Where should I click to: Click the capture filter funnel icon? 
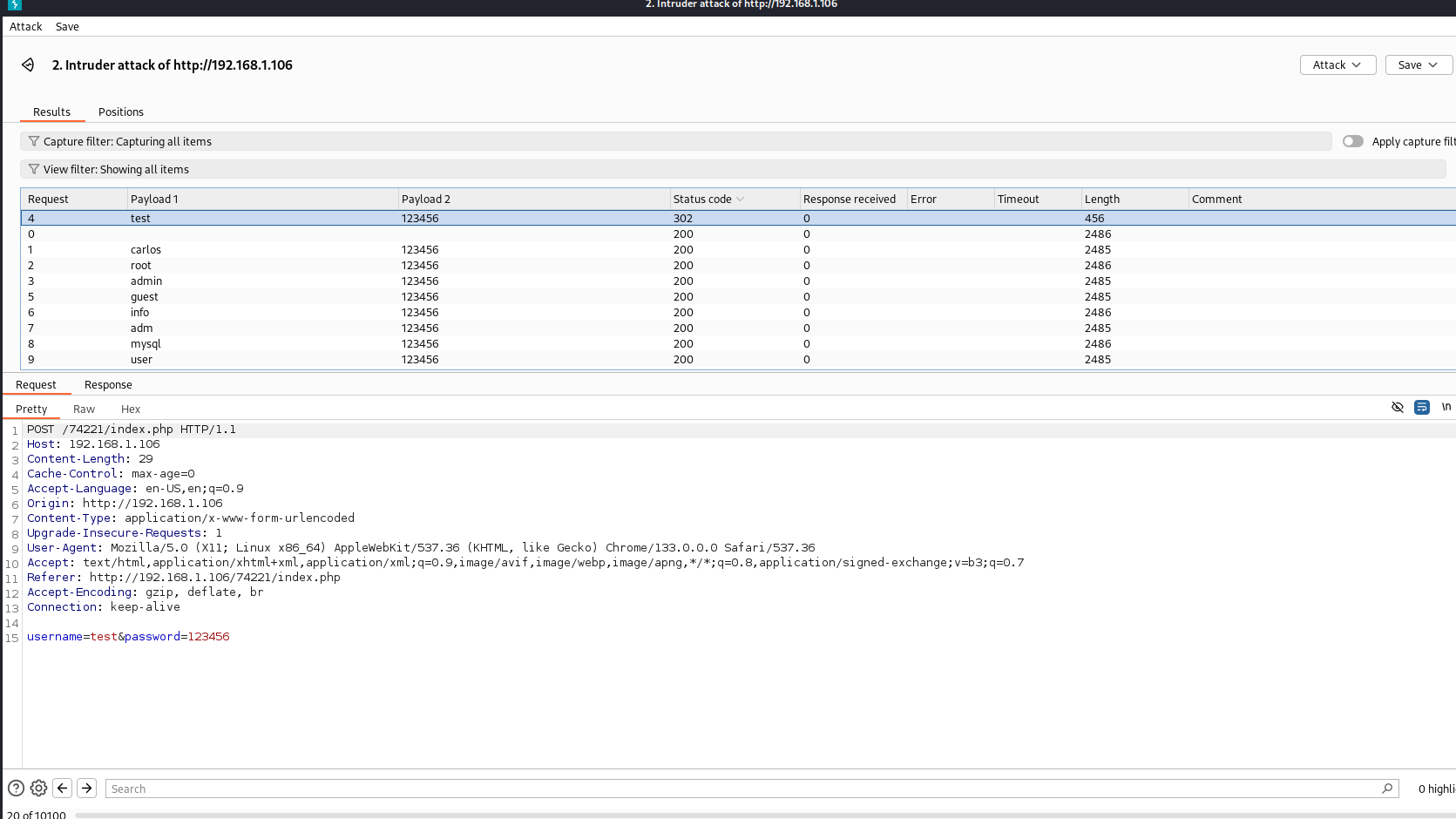(34, 141)
